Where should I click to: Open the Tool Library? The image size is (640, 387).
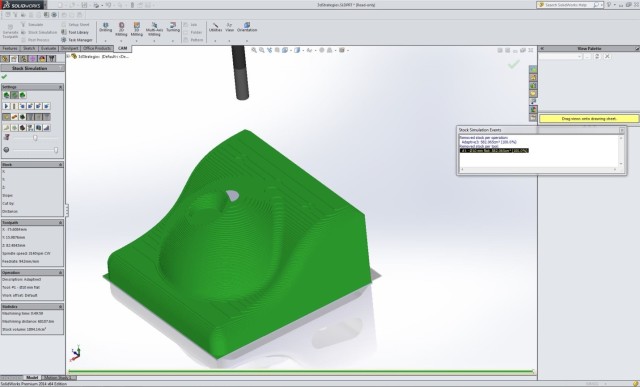[75, 32]
